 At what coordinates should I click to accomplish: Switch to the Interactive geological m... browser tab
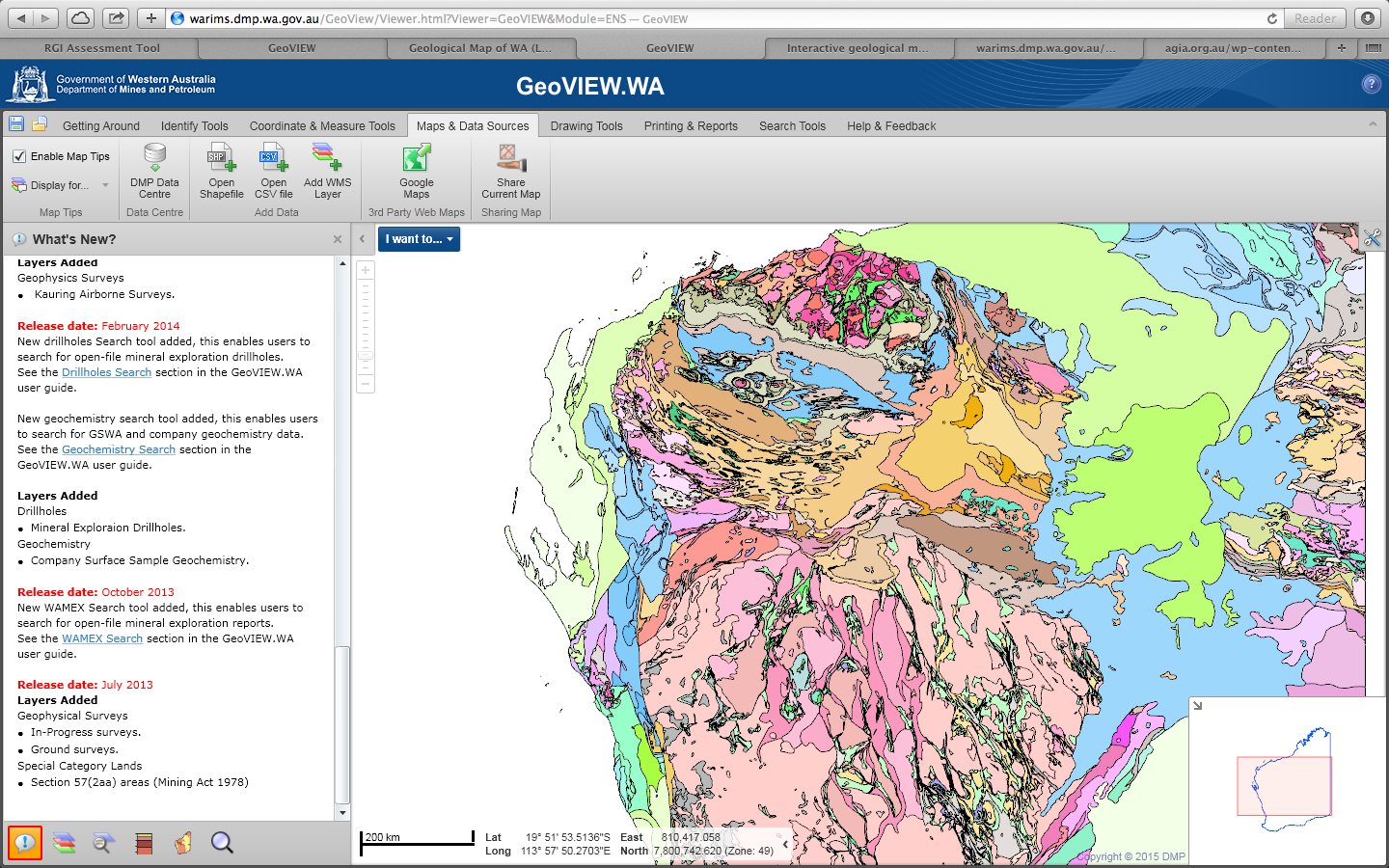coord(858,48)
